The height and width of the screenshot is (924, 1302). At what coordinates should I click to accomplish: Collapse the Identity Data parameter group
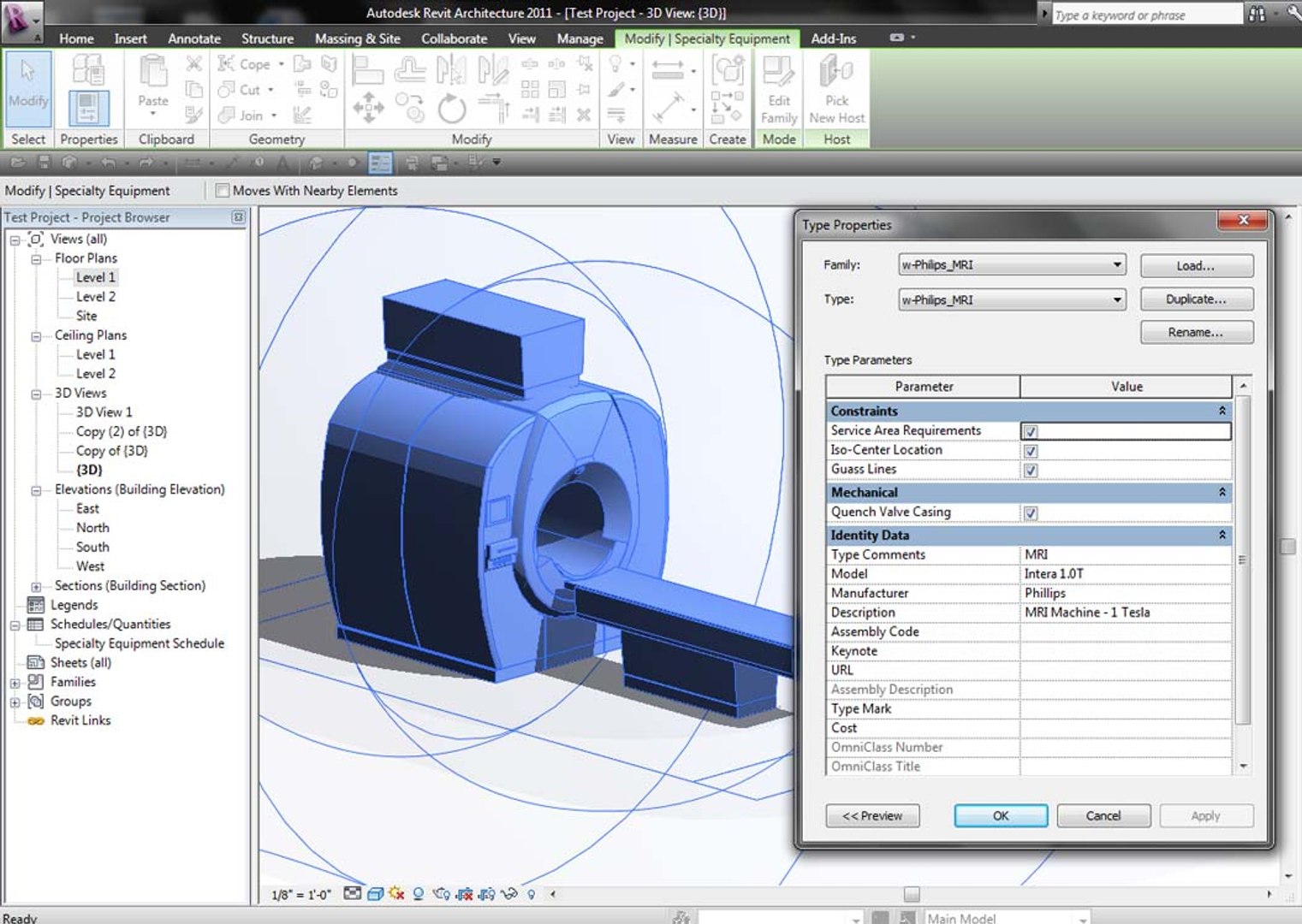click(x=1222, y=535)
